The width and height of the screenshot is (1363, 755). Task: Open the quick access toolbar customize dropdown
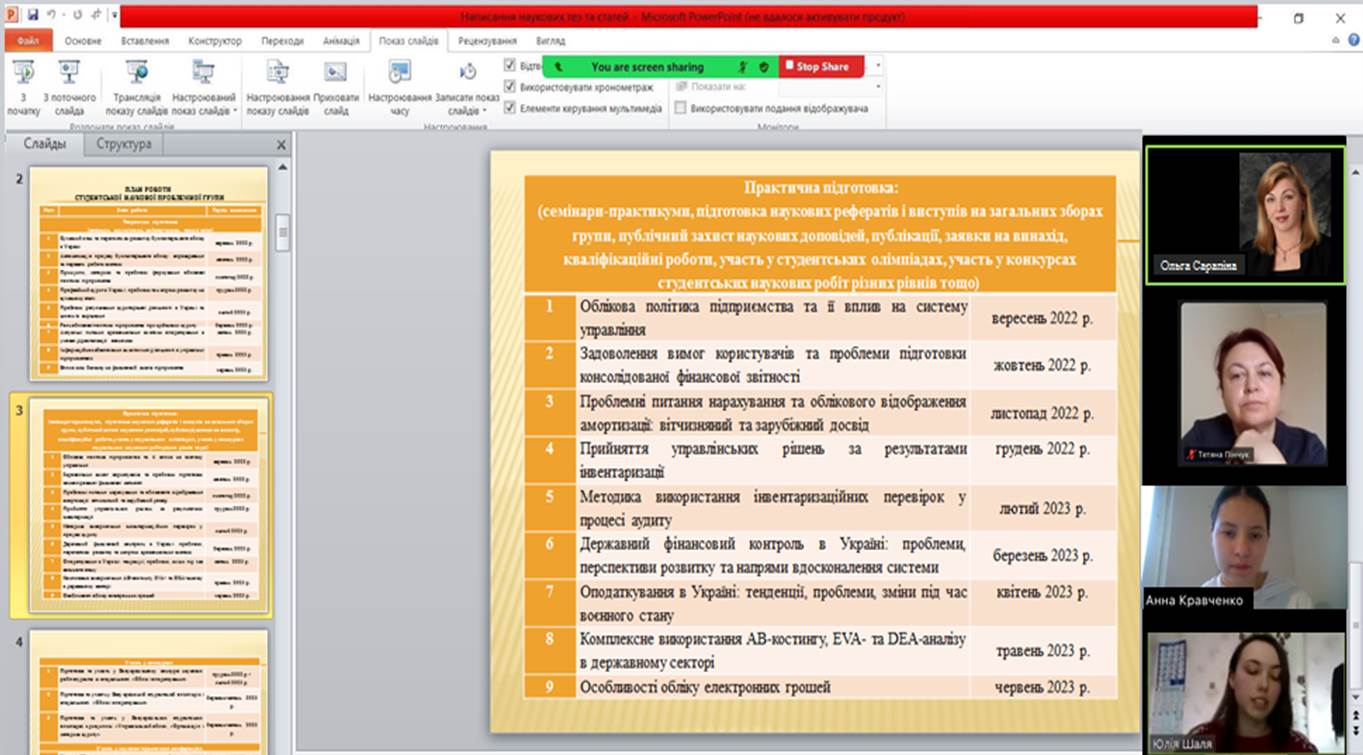(115, 16)
